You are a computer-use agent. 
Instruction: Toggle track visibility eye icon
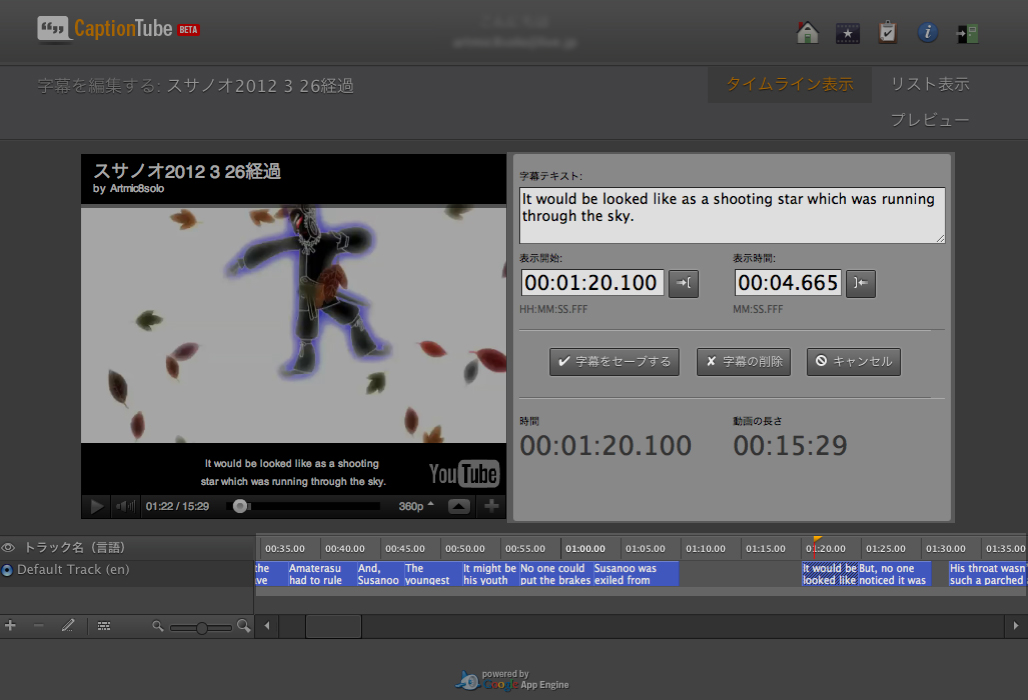coord(8,547)
